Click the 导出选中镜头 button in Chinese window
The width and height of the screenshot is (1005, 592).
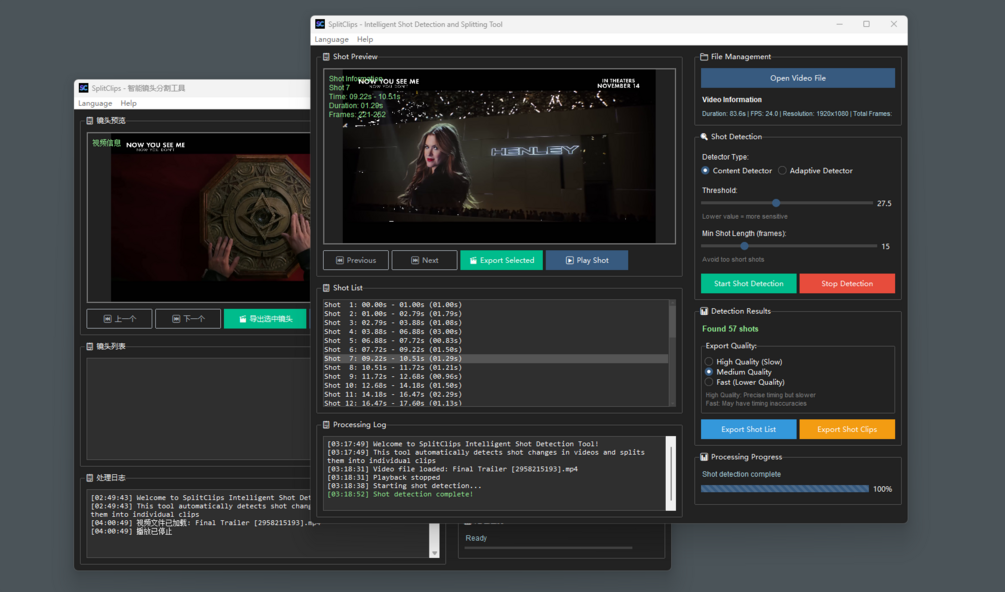(265, 318)
